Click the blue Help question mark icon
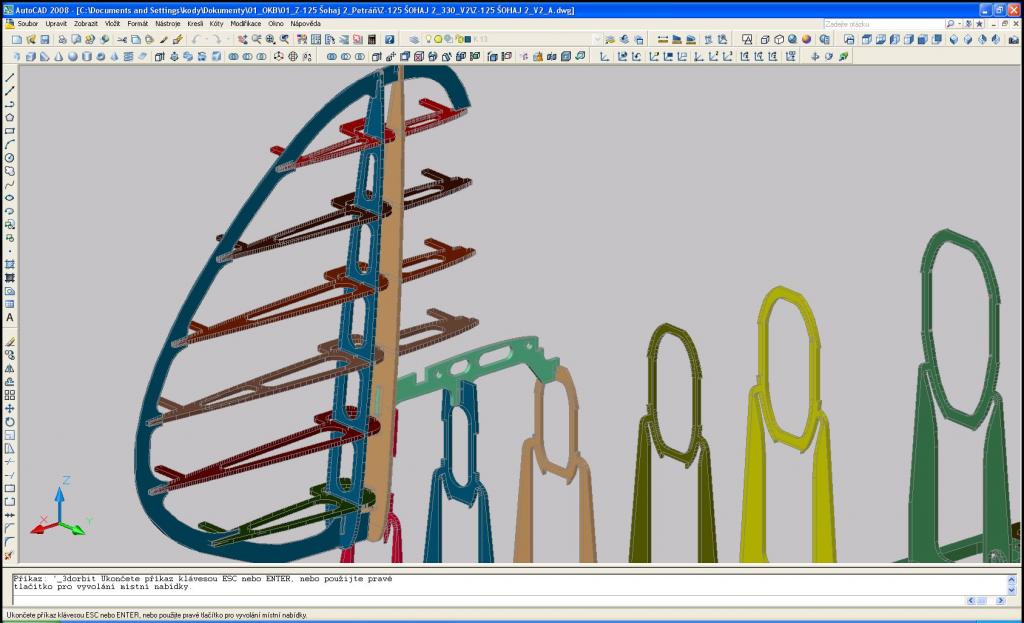This screenshot has width=1024, height=623. (x=389, y=39)
